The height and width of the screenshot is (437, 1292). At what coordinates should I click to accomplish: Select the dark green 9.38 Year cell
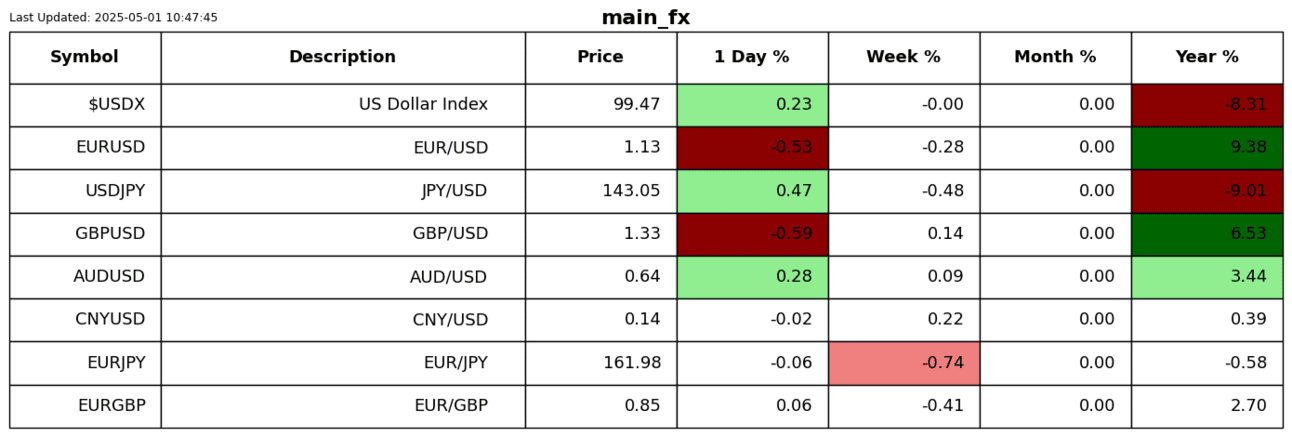pyautogui.click(x=1206, y=147)
